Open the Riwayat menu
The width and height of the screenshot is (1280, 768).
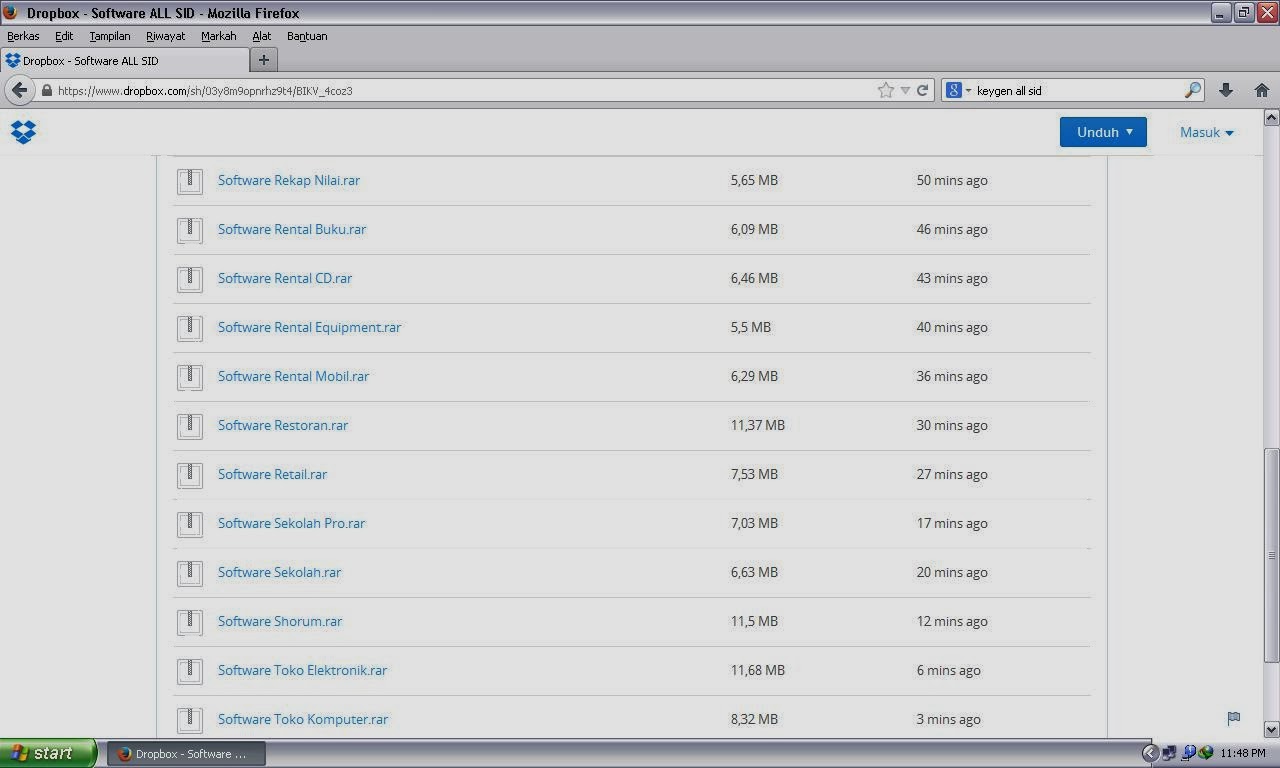165,36
